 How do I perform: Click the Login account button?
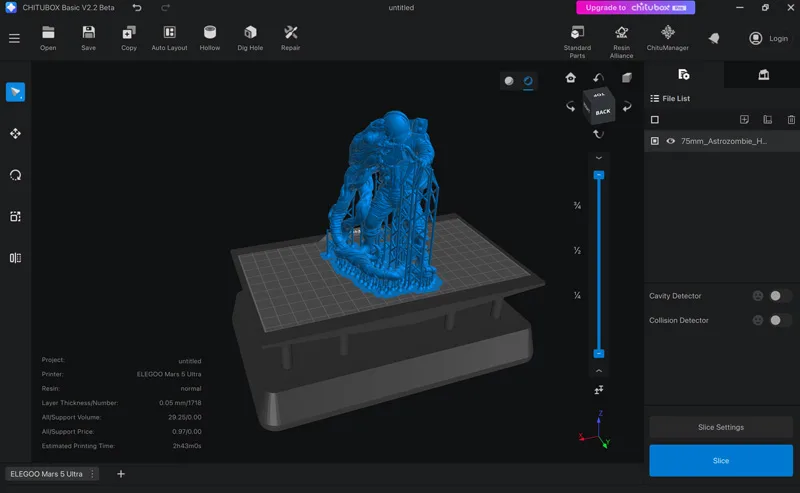pyautogui.click(x=768, y=38)
